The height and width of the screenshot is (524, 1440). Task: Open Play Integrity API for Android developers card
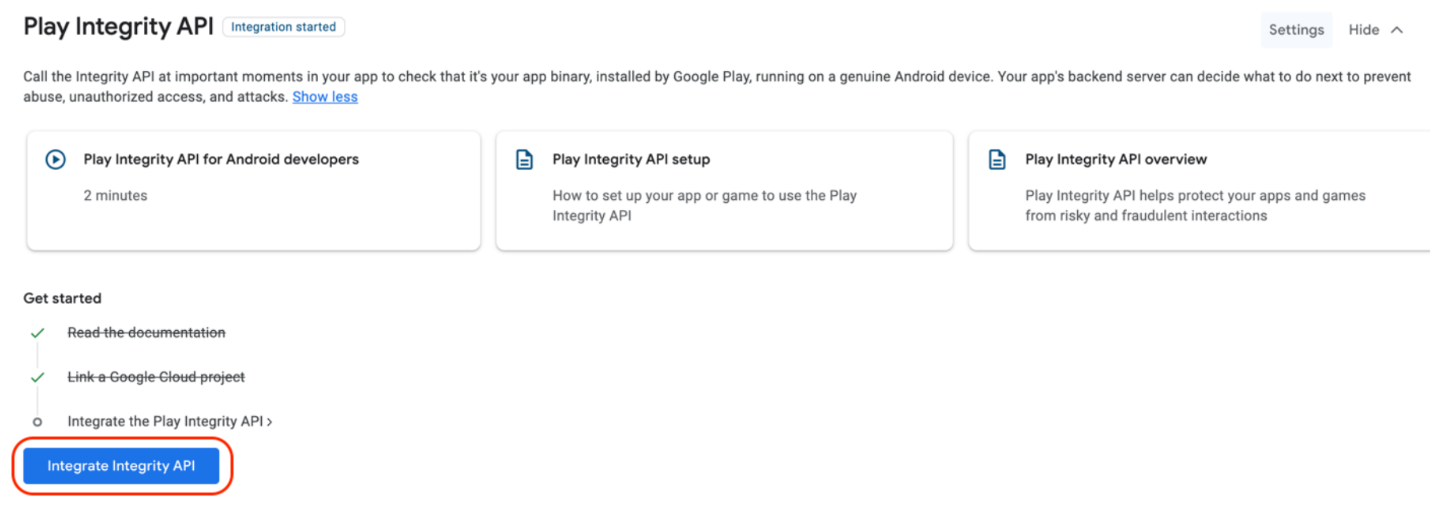coord(254,191)
